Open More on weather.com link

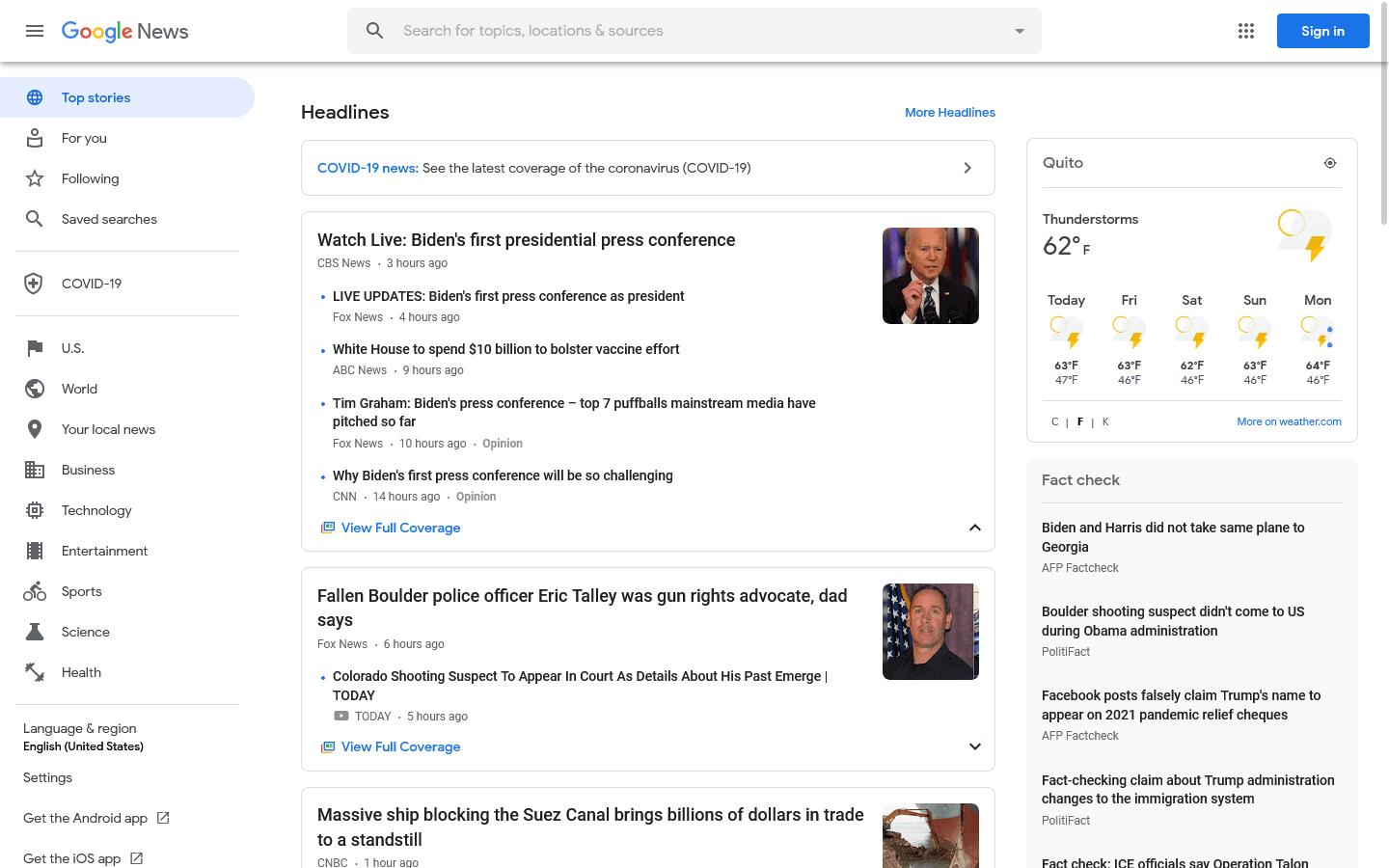click(1289, 421)
